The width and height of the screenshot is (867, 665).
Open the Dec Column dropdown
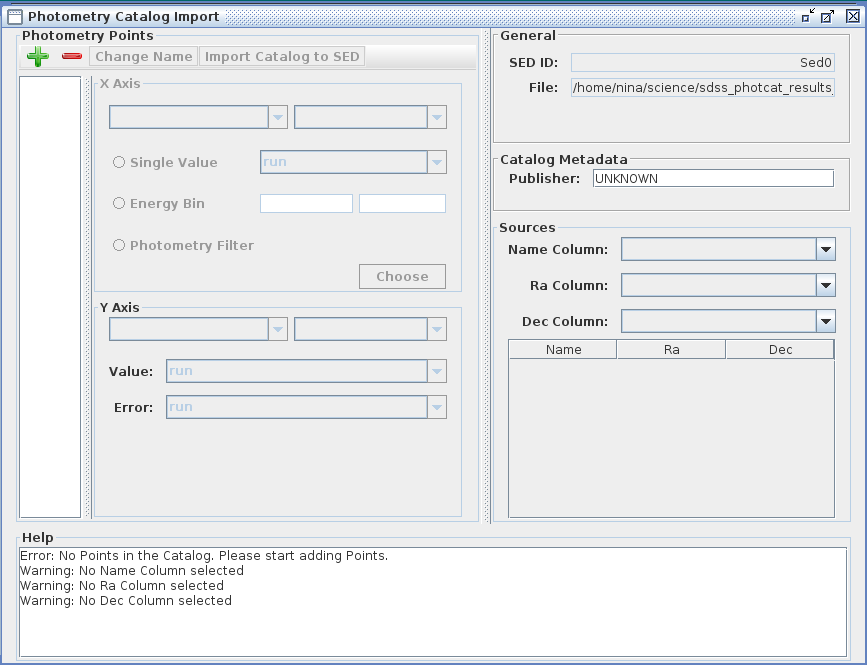tap(728, 321)
